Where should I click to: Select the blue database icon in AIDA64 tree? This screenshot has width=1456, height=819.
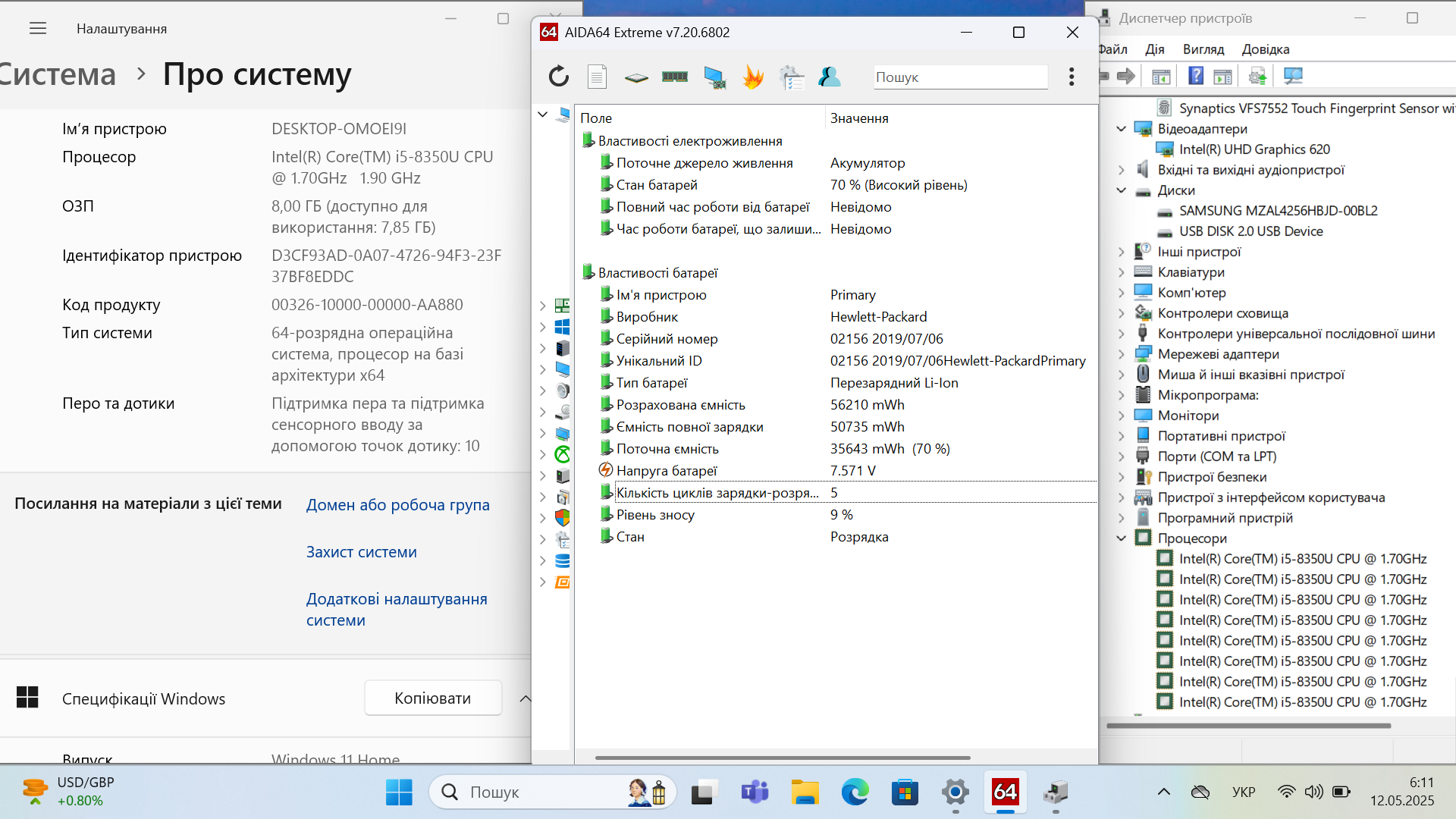pyautogui.click(x=562, y=561)
